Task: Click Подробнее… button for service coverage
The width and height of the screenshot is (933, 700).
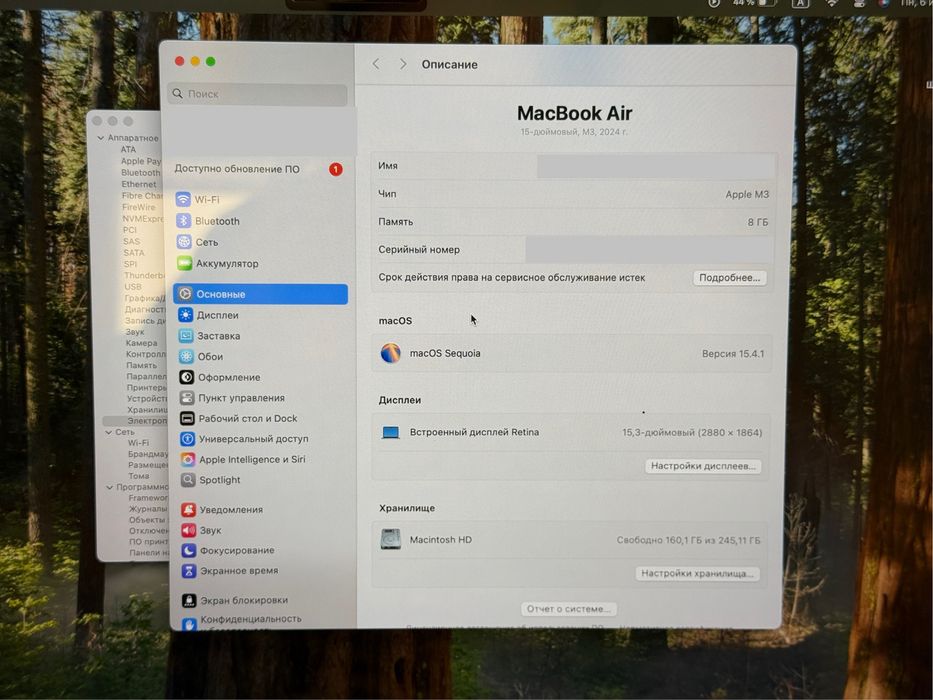Action: tap(730, 278)
